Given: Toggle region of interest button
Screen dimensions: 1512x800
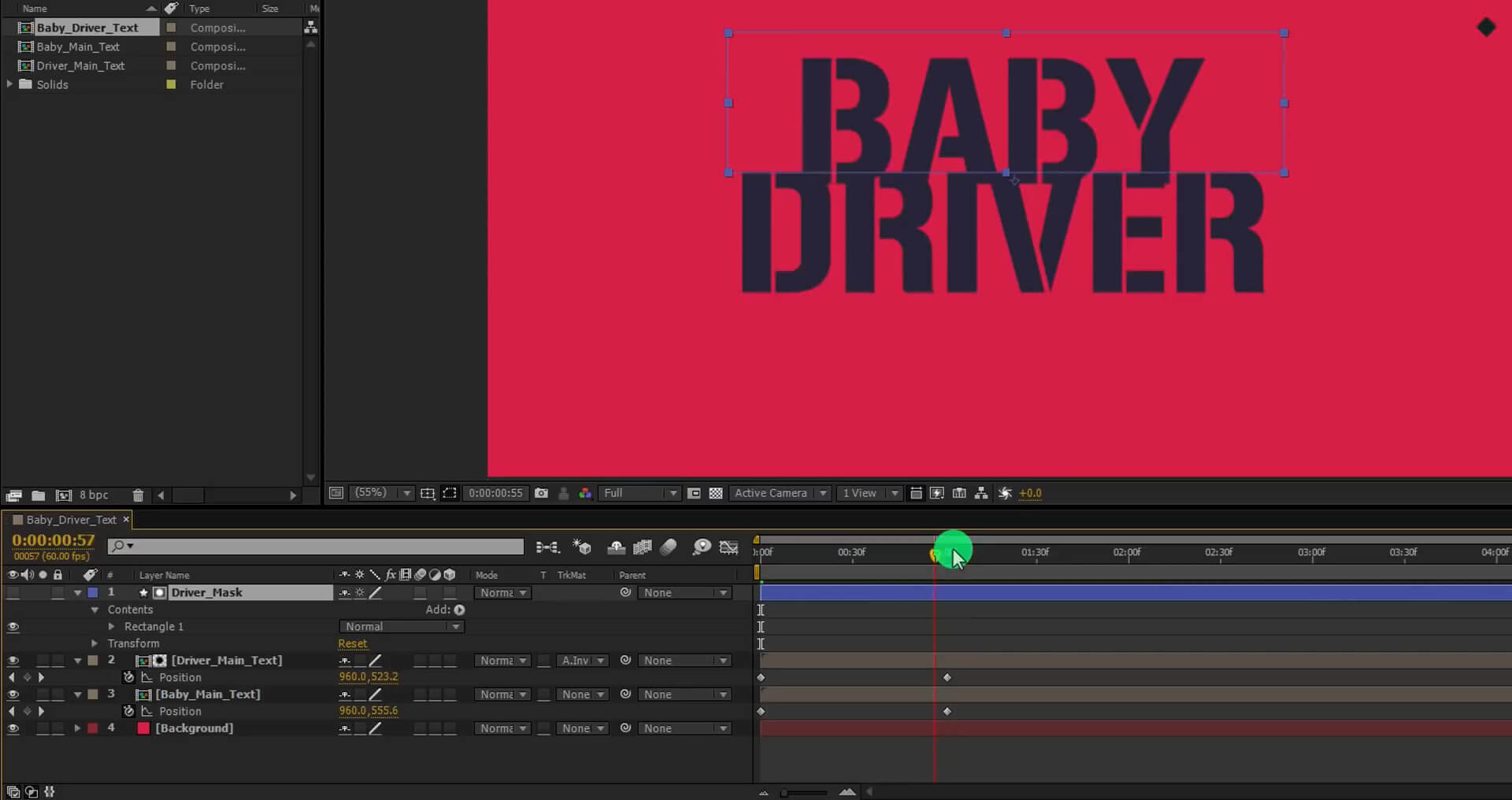Looking at the screenshot, I should point(694,493).
